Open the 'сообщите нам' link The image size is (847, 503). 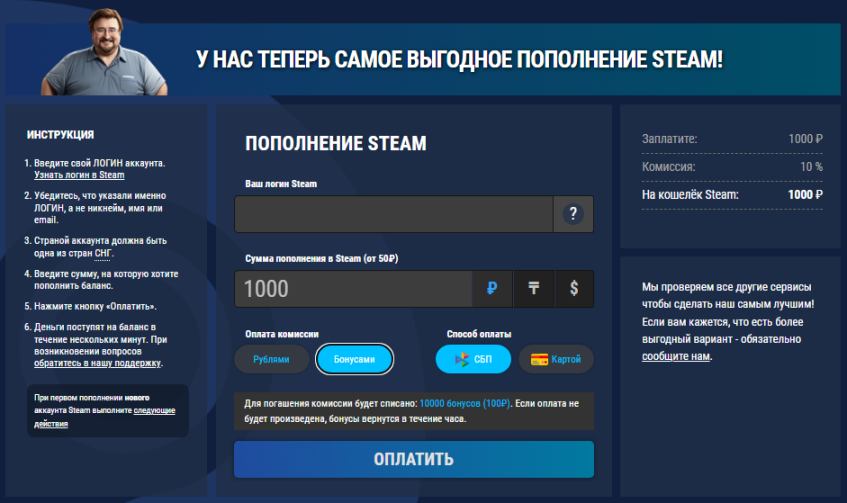676,357
